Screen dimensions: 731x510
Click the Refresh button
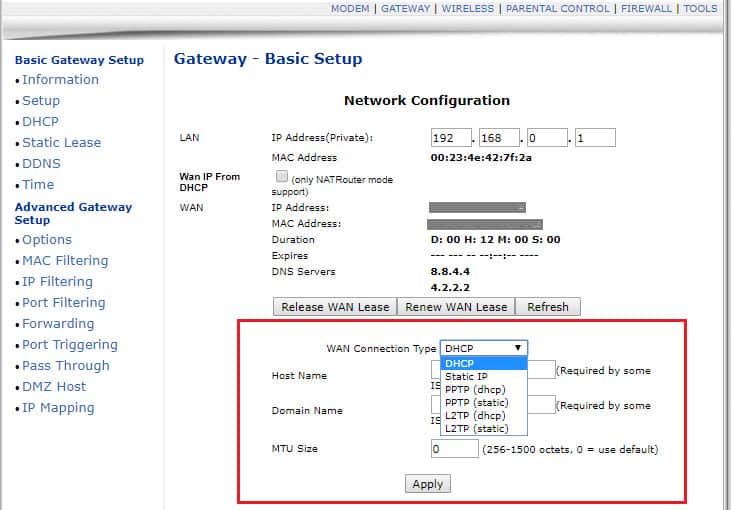coord(548,307)
